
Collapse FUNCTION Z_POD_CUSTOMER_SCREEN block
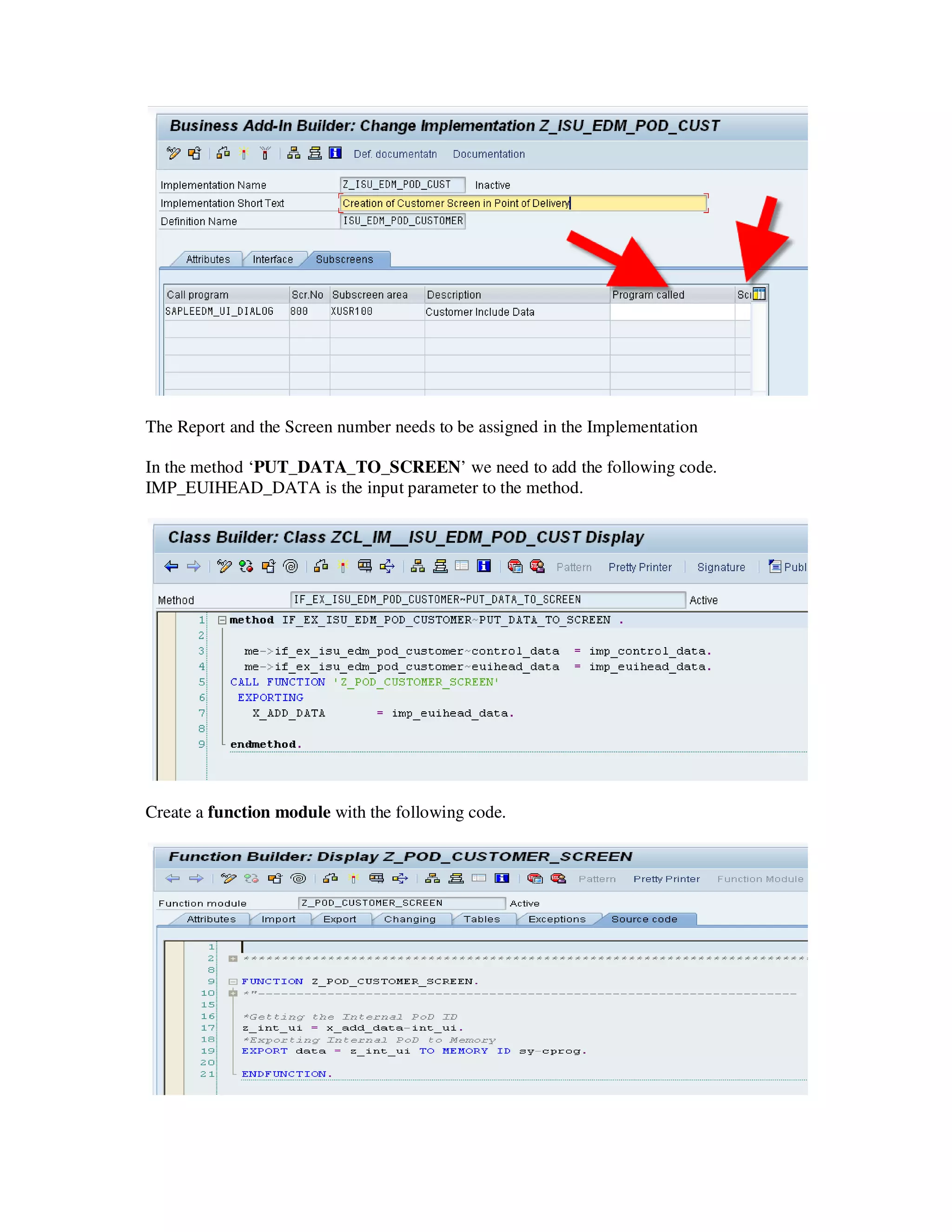pyautogui.click(x=233, y=981)
